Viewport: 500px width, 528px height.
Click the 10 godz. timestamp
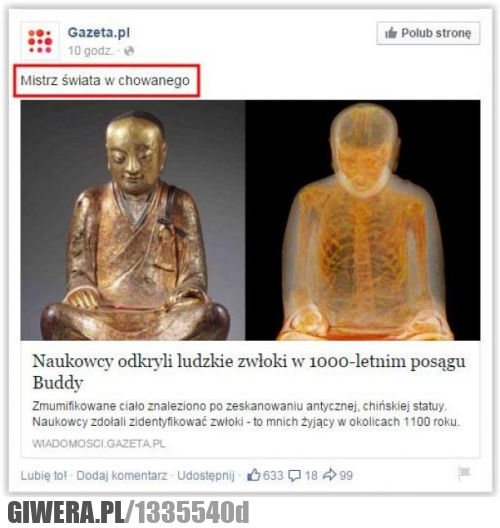[90, 51]
